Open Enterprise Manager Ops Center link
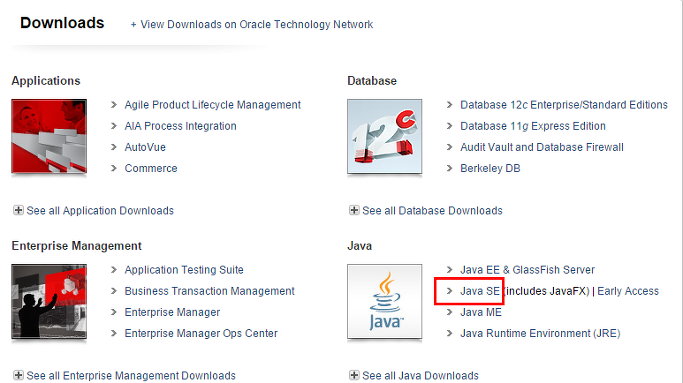Image resolution: width=683 pixels, height=383 pixels. [x=201, y=333]
